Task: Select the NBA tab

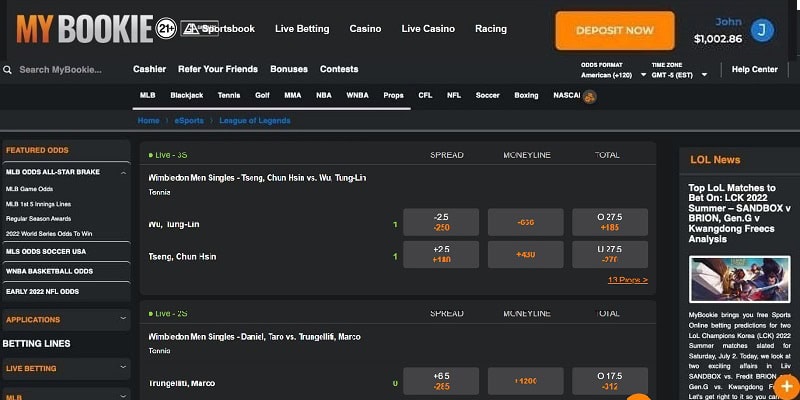Action: 323,95
